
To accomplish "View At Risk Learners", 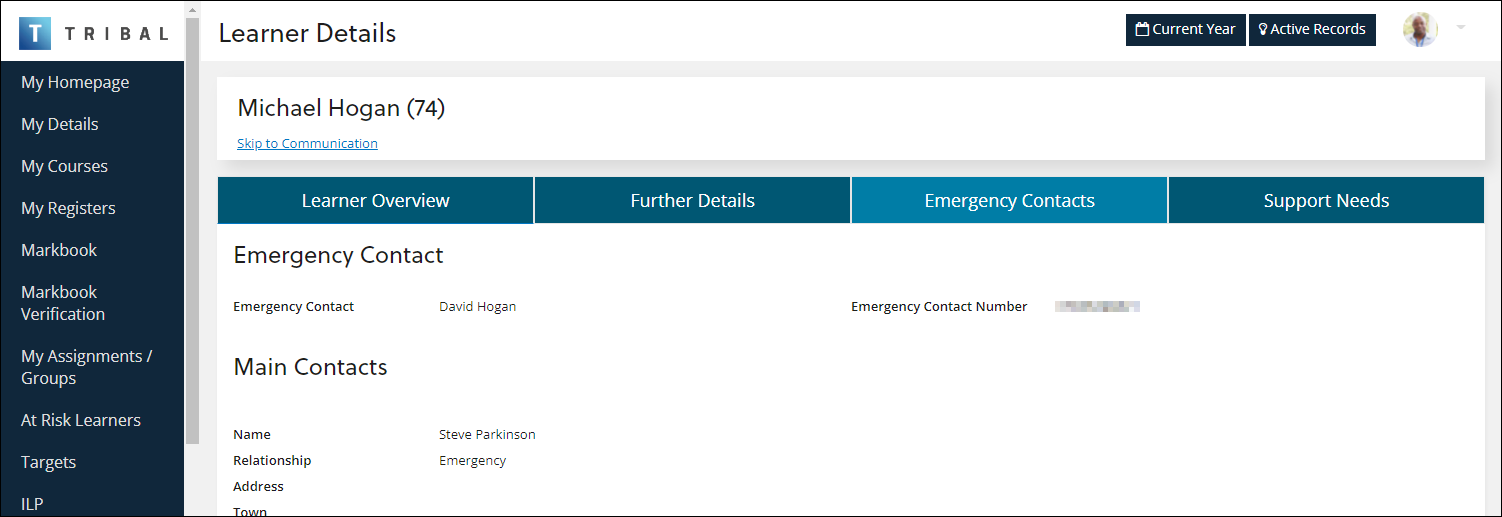I will pyautogui.click(x=81, y=420).
